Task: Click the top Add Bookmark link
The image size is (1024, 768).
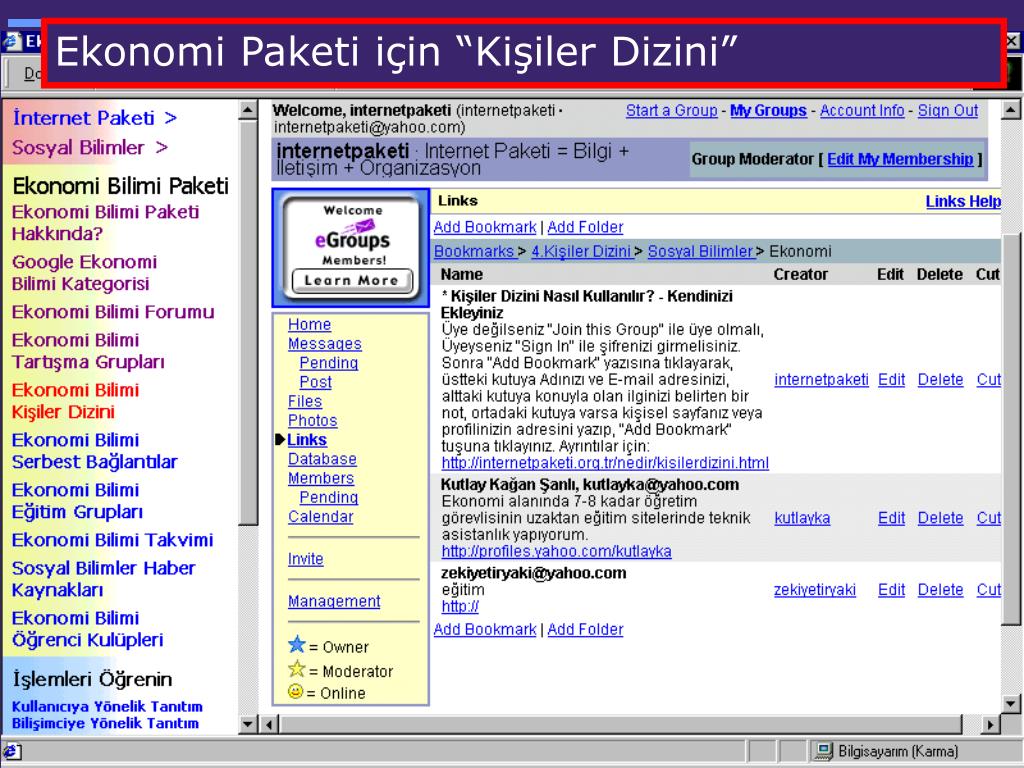Action: pyautogui.click(x=485, y=227)
